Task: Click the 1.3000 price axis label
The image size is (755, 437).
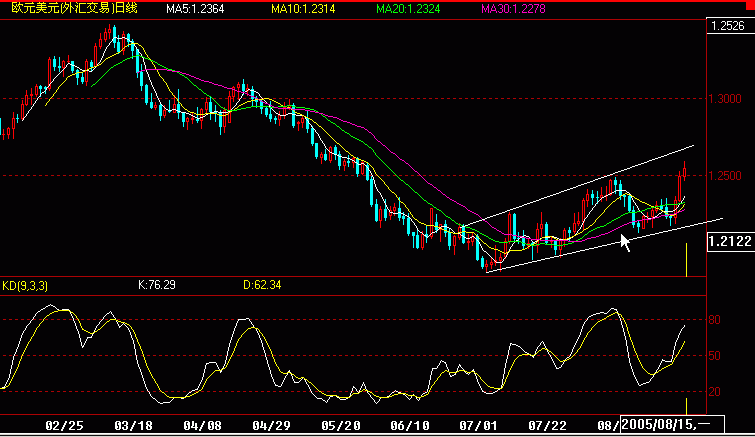Action: [725, 99]
